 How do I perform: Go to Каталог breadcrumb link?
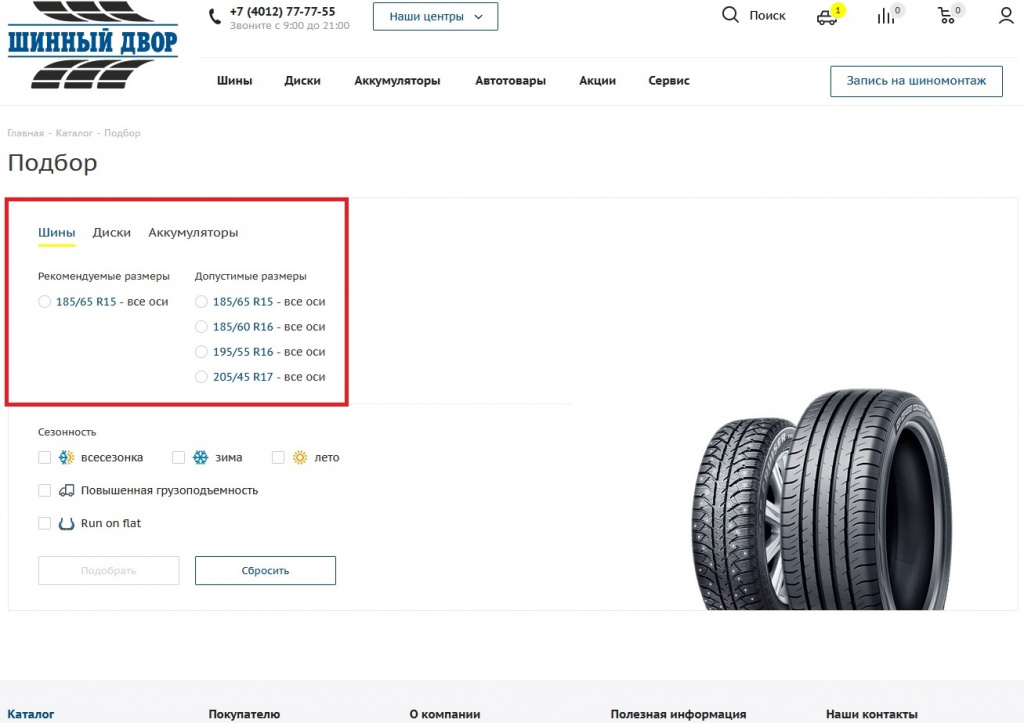[74, 133]
